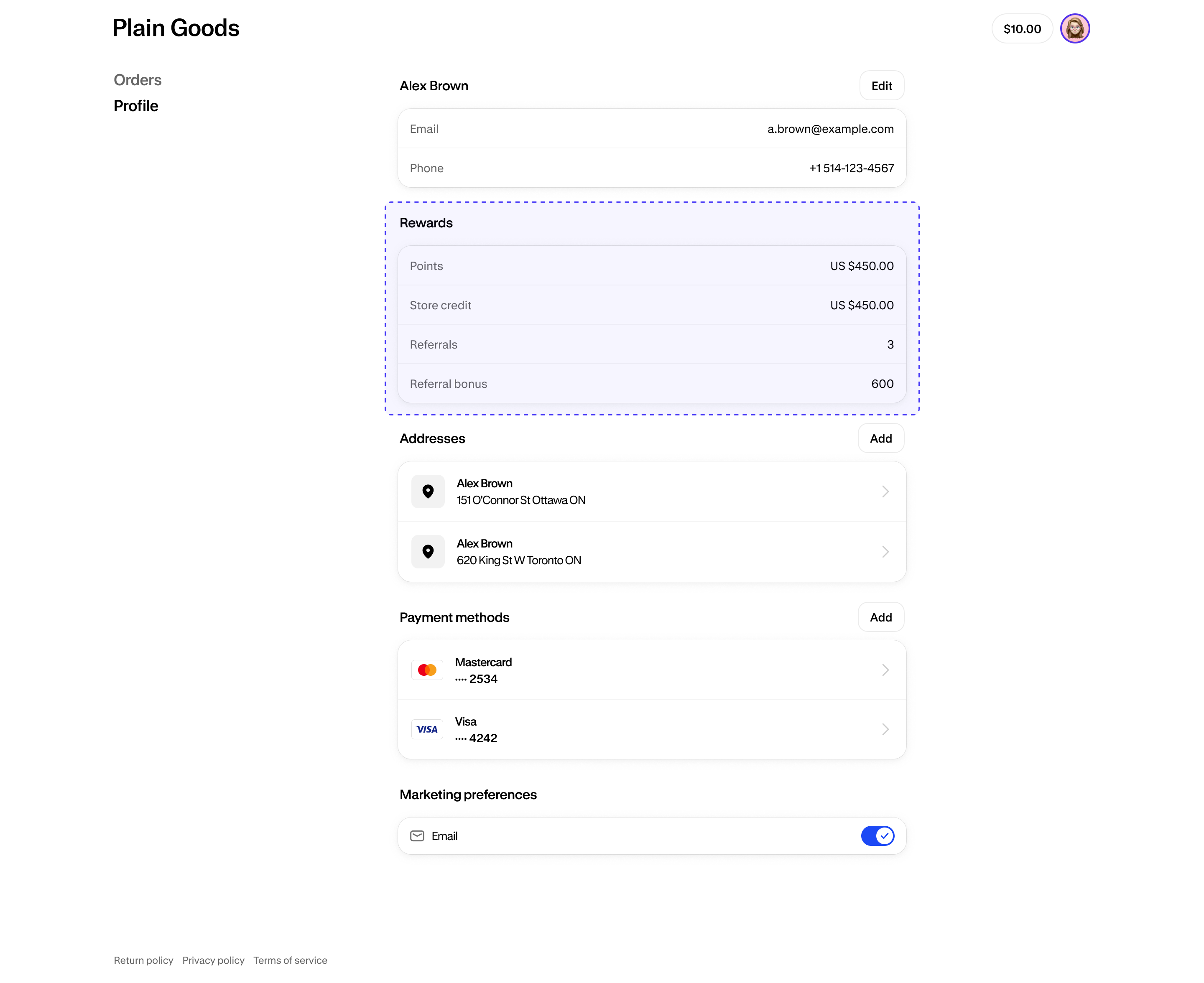1204x983 pixels.
Task: Add a new payment method
Action: (880, 617)
